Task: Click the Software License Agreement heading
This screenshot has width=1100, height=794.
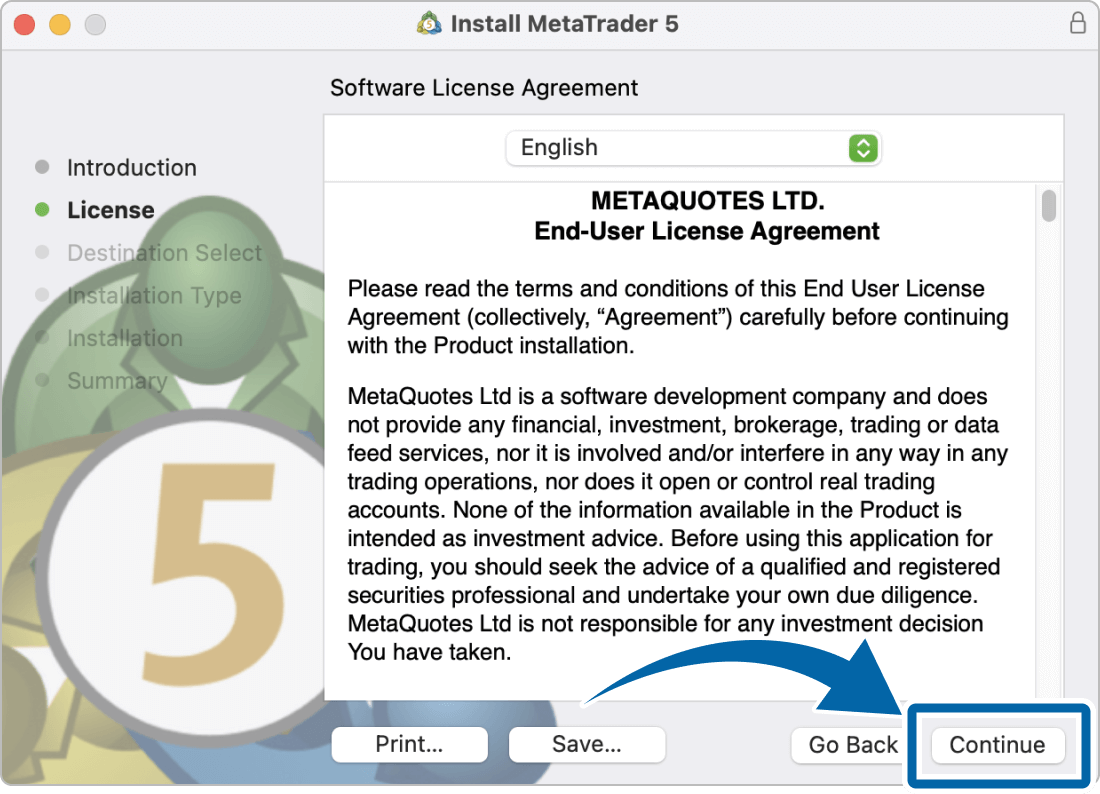Action: point(484,88)
